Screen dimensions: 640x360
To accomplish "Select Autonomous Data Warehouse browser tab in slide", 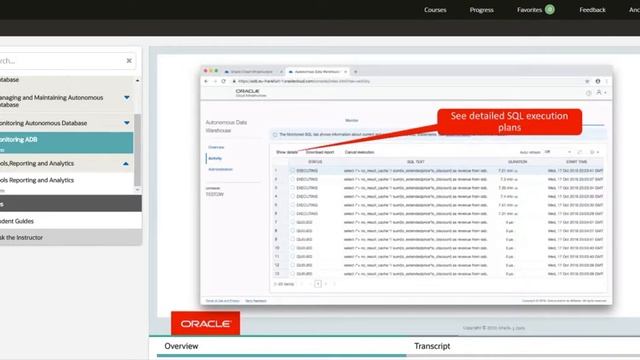I will click(317, 71).
